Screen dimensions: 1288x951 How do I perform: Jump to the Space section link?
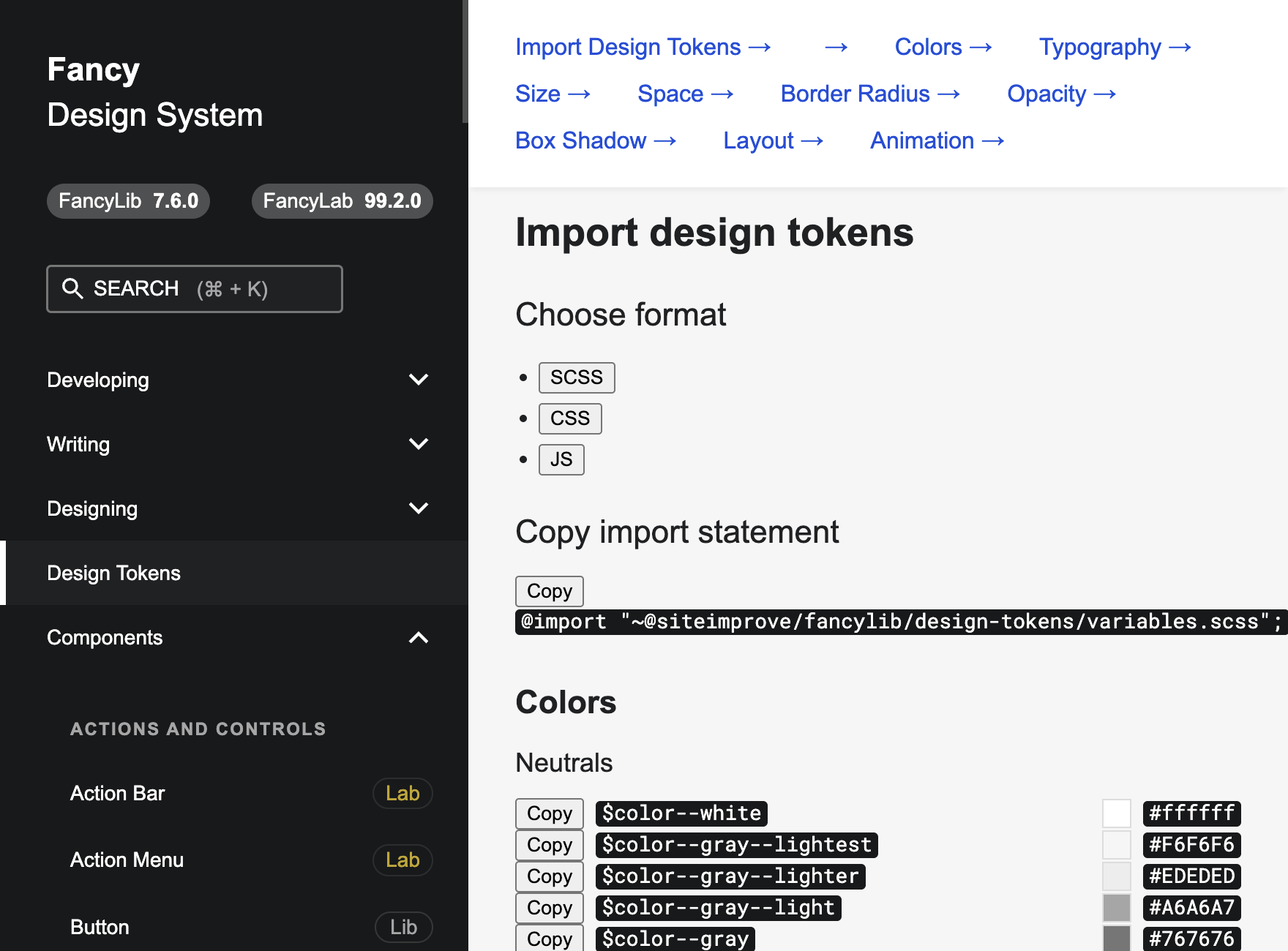click(x=685, y=94)
